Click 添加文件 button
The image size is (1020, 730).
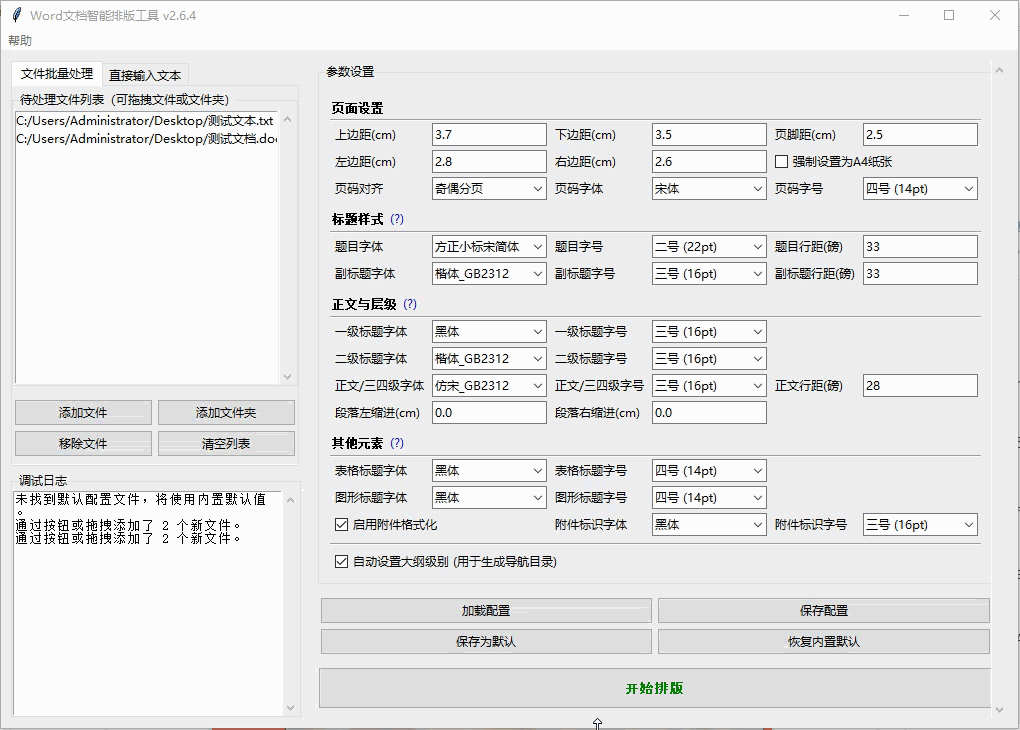click(83, 412)
